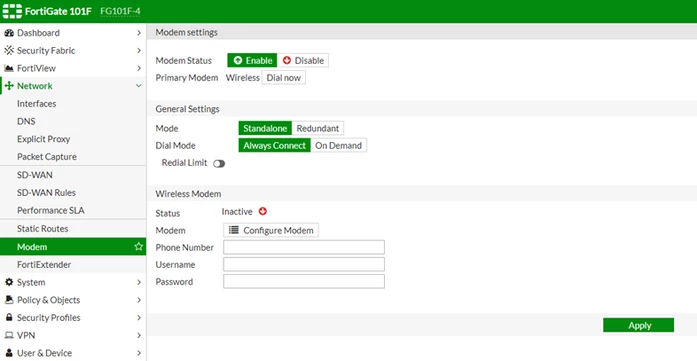Focus the Phone Number field

click(x=304, y=247)
